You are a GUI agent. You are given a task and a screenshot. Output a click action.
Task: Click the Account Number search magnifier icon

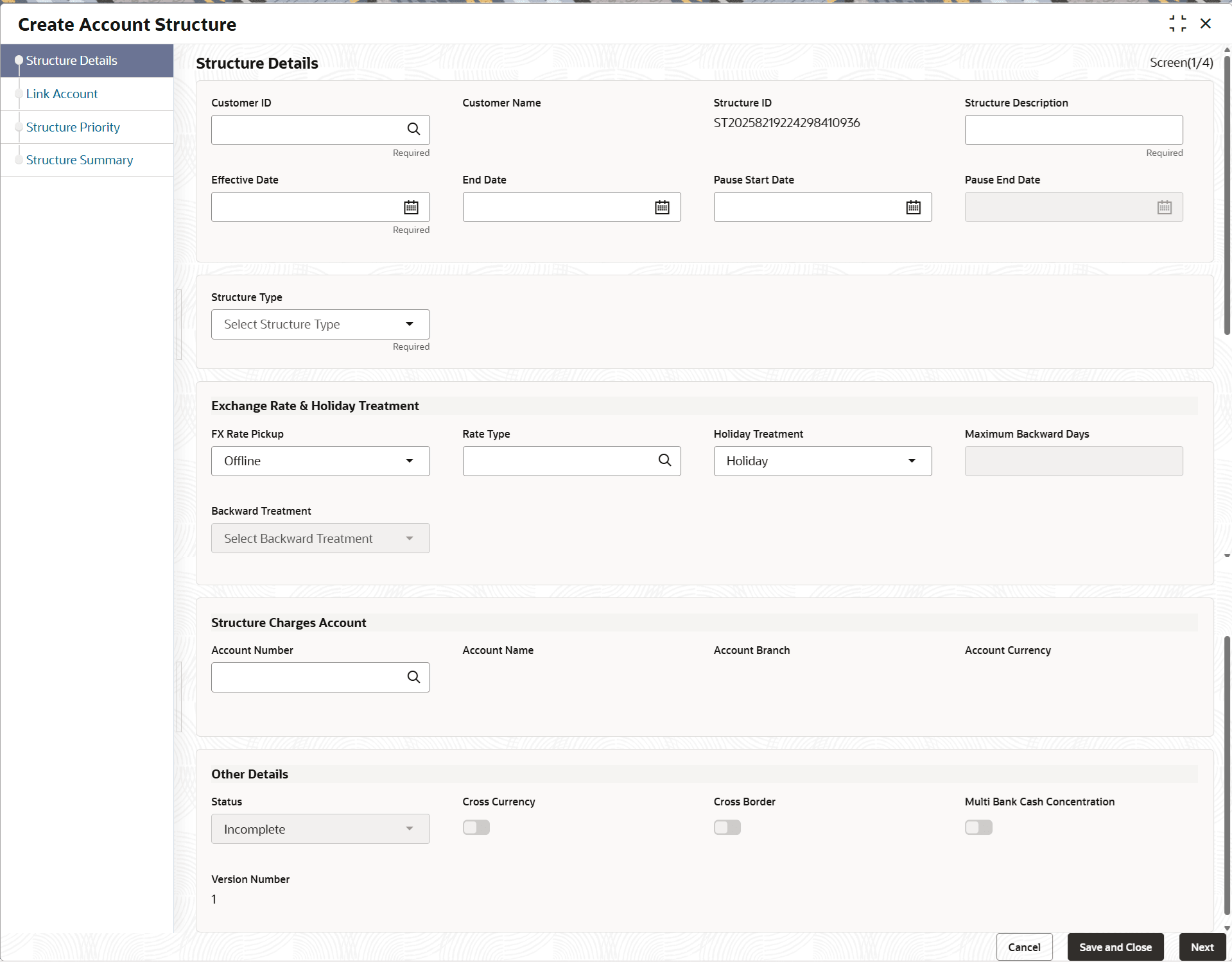click(x=413, y=677)
